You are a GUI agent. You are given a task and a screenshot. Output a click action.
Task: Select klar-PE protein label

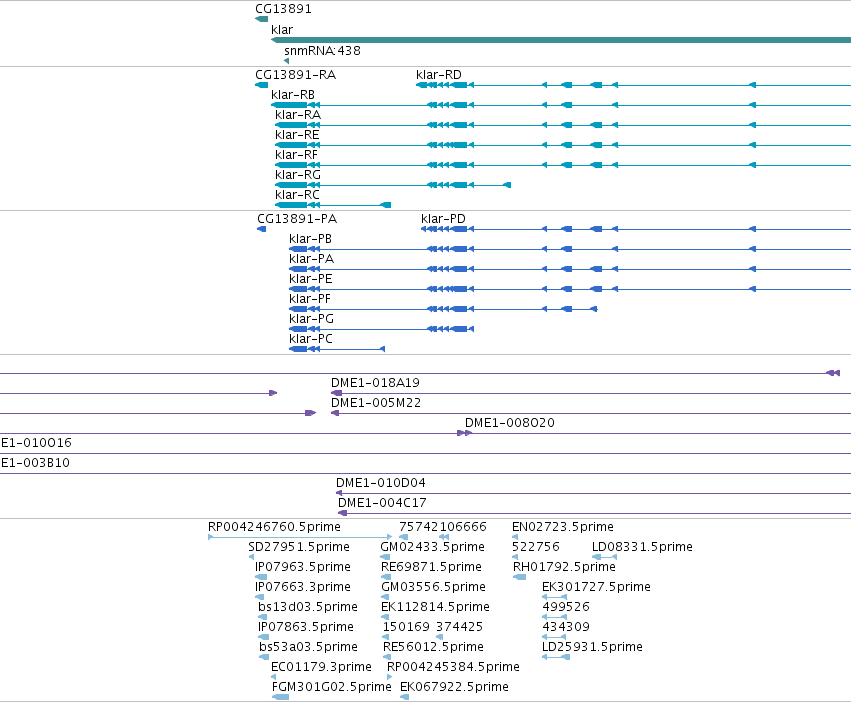tap(310, 279)
